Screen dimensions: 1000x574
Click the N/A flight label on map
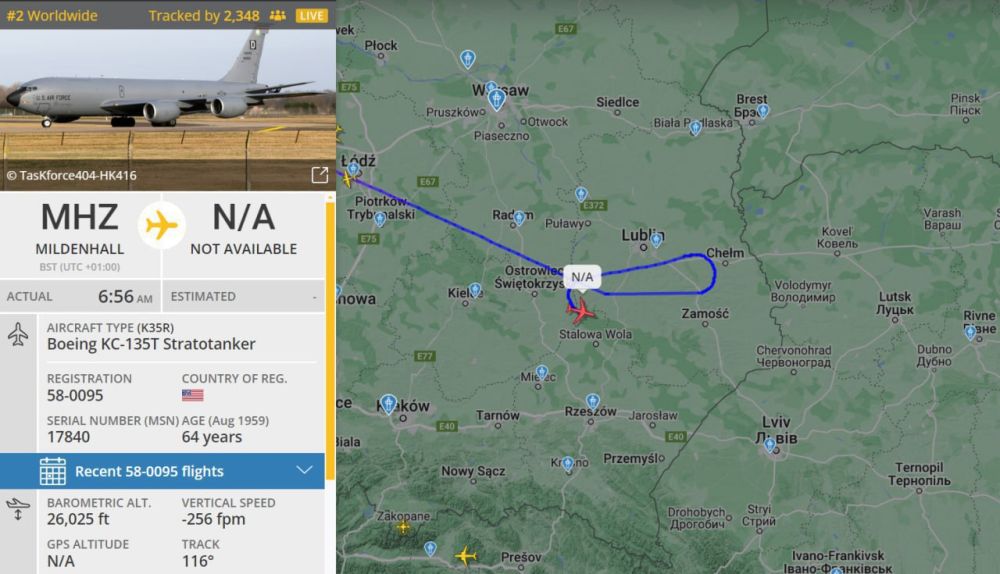pos(582,277)
